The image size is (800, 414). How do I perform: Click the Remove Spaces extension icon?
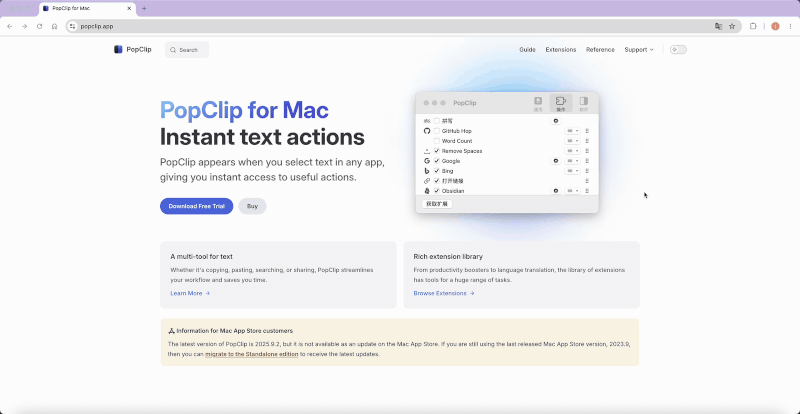427,151
